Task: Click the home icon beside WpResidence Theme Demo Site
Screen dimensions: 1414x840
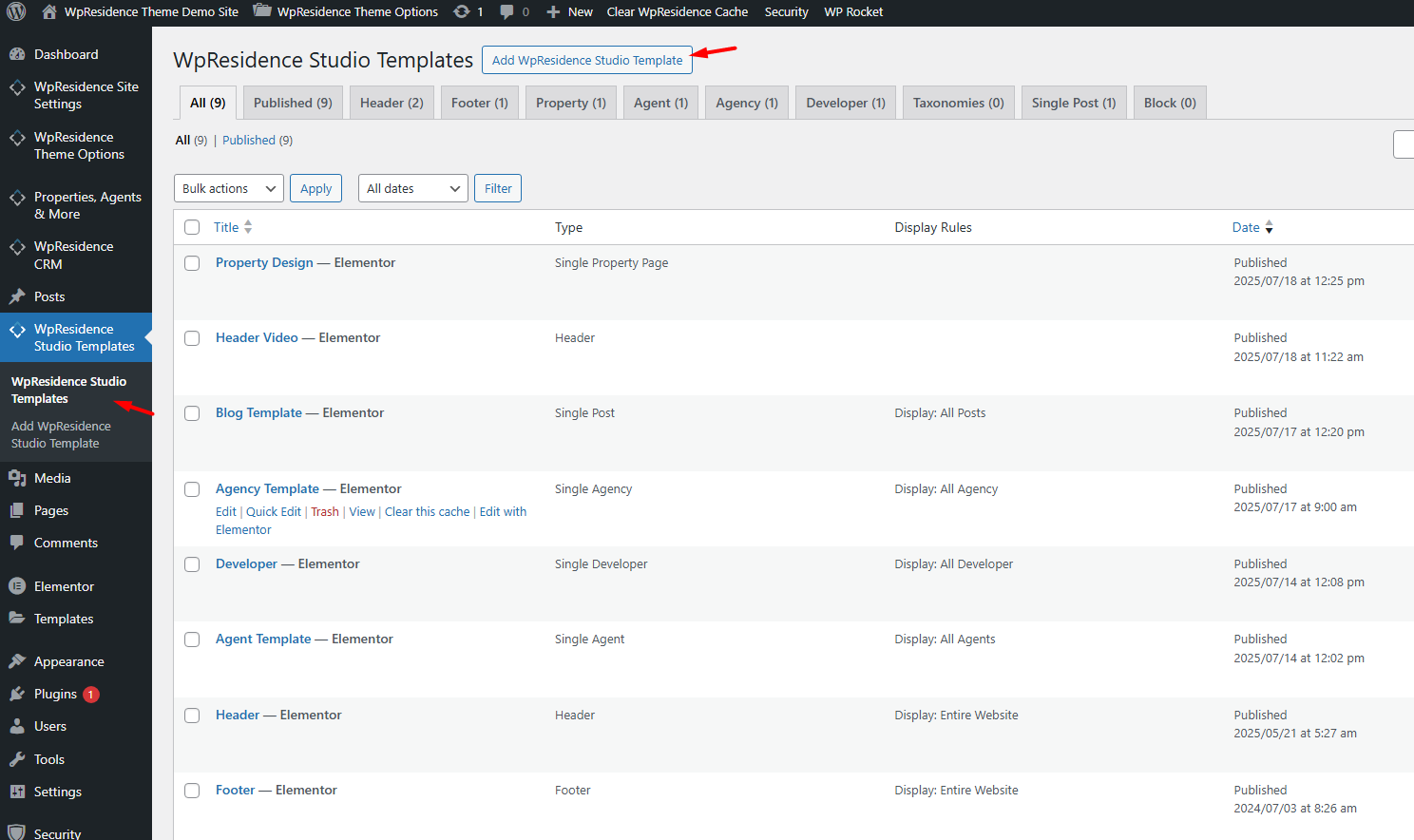Action: point(49,11)
